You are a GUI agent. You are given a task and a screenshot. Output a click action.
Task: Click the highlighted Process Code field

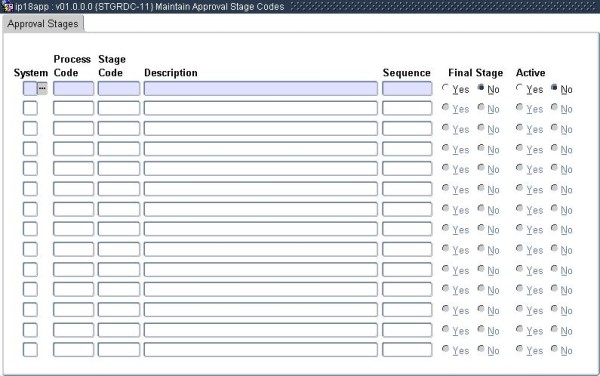73,88
